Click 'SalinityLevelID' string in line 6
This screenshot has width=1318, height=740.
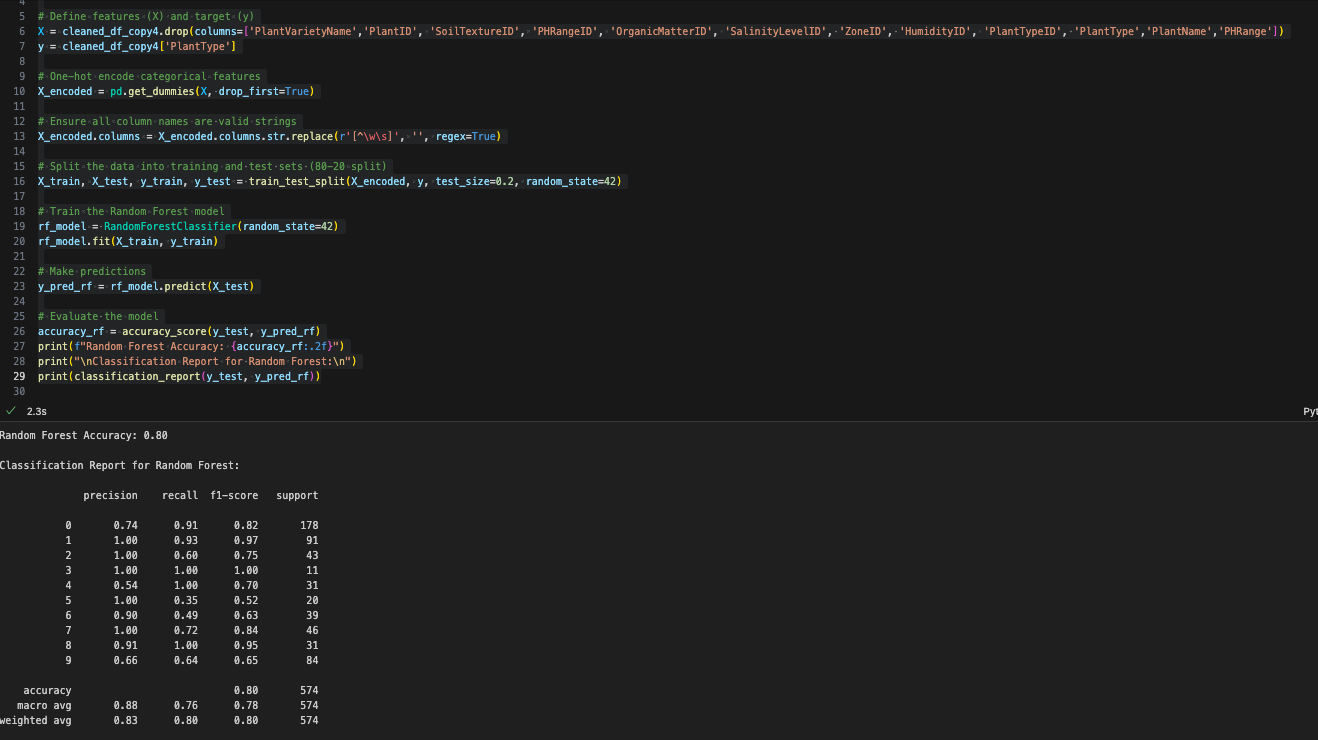[x=777, y=31]
